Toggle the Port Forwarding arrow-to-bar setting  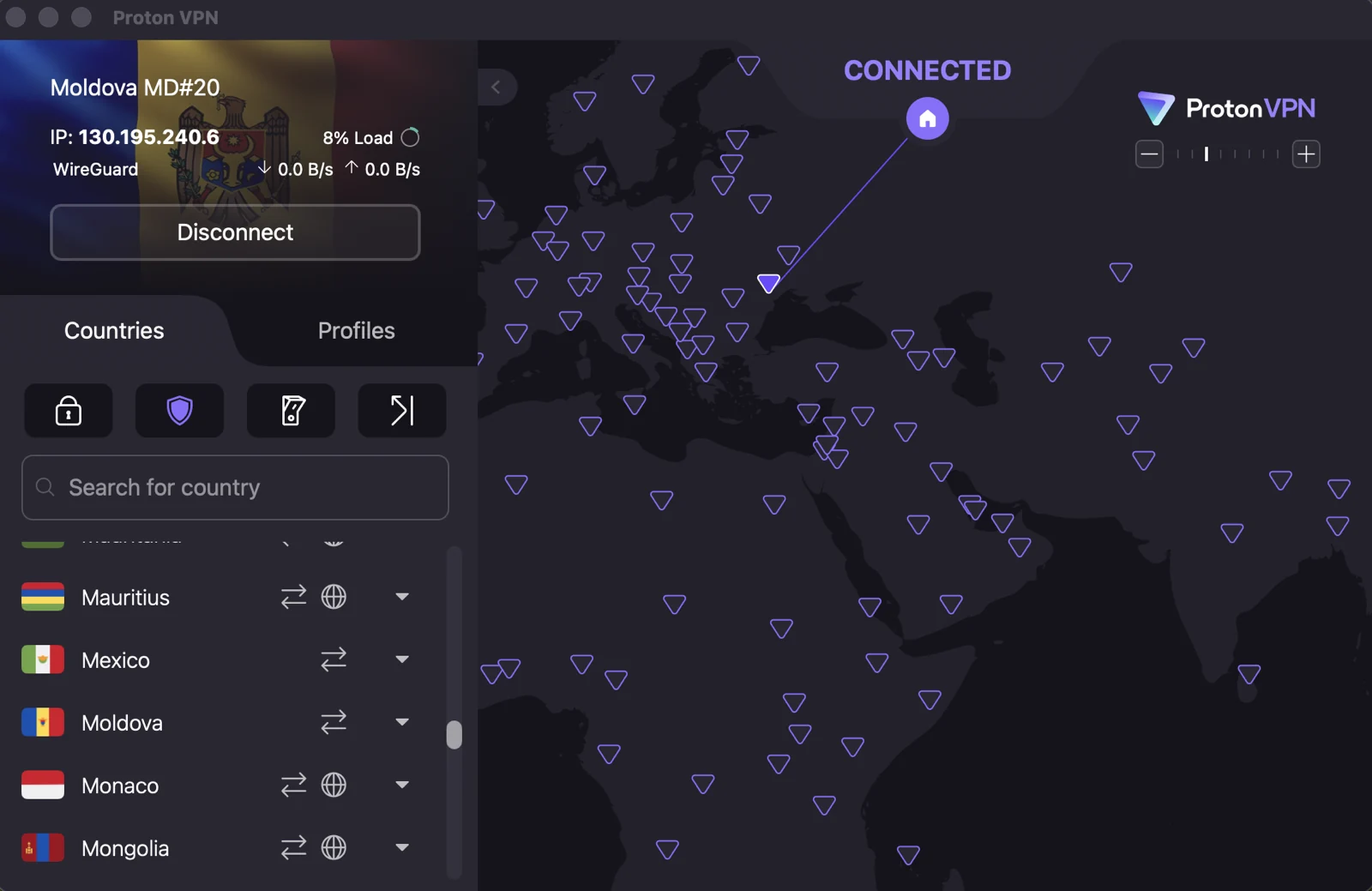point(402,411)
